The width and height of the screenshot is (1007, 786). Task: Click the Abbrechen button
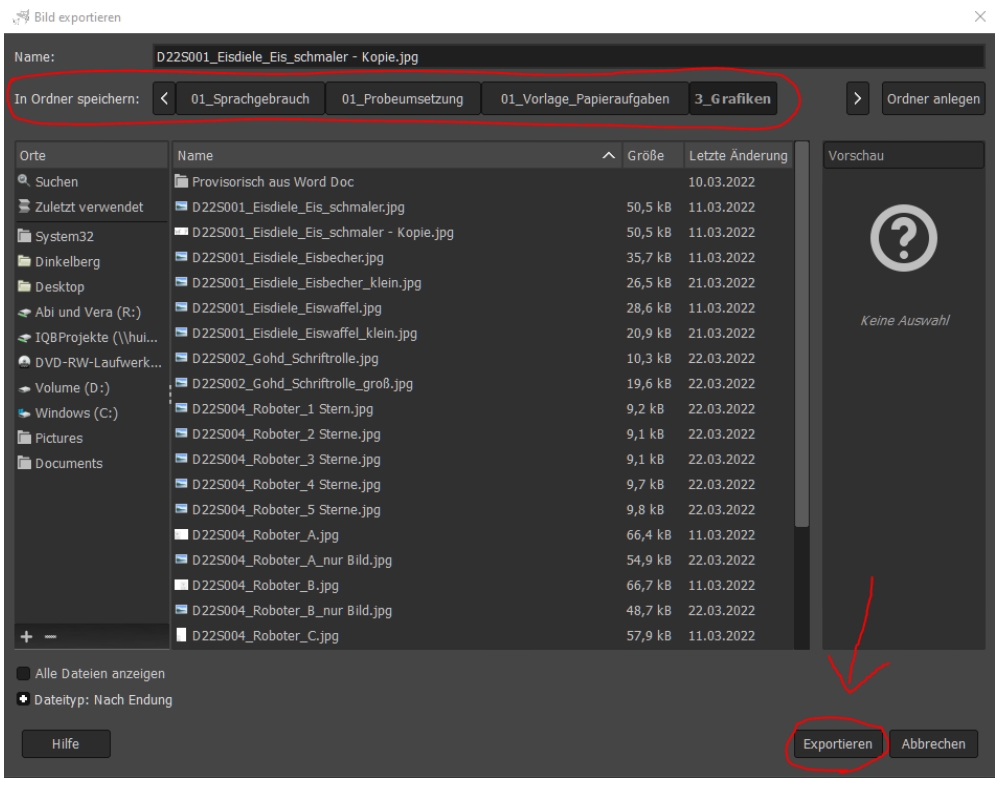[x=933, y=744]
